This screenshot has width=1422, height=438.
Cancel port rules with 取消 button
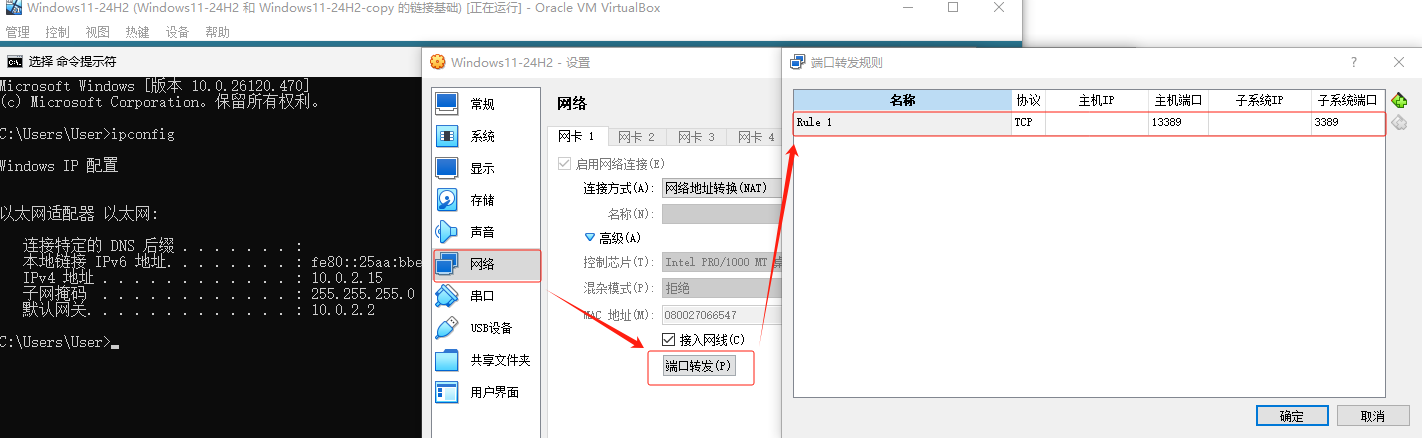pyautogui.click(x=1373, y=416)
